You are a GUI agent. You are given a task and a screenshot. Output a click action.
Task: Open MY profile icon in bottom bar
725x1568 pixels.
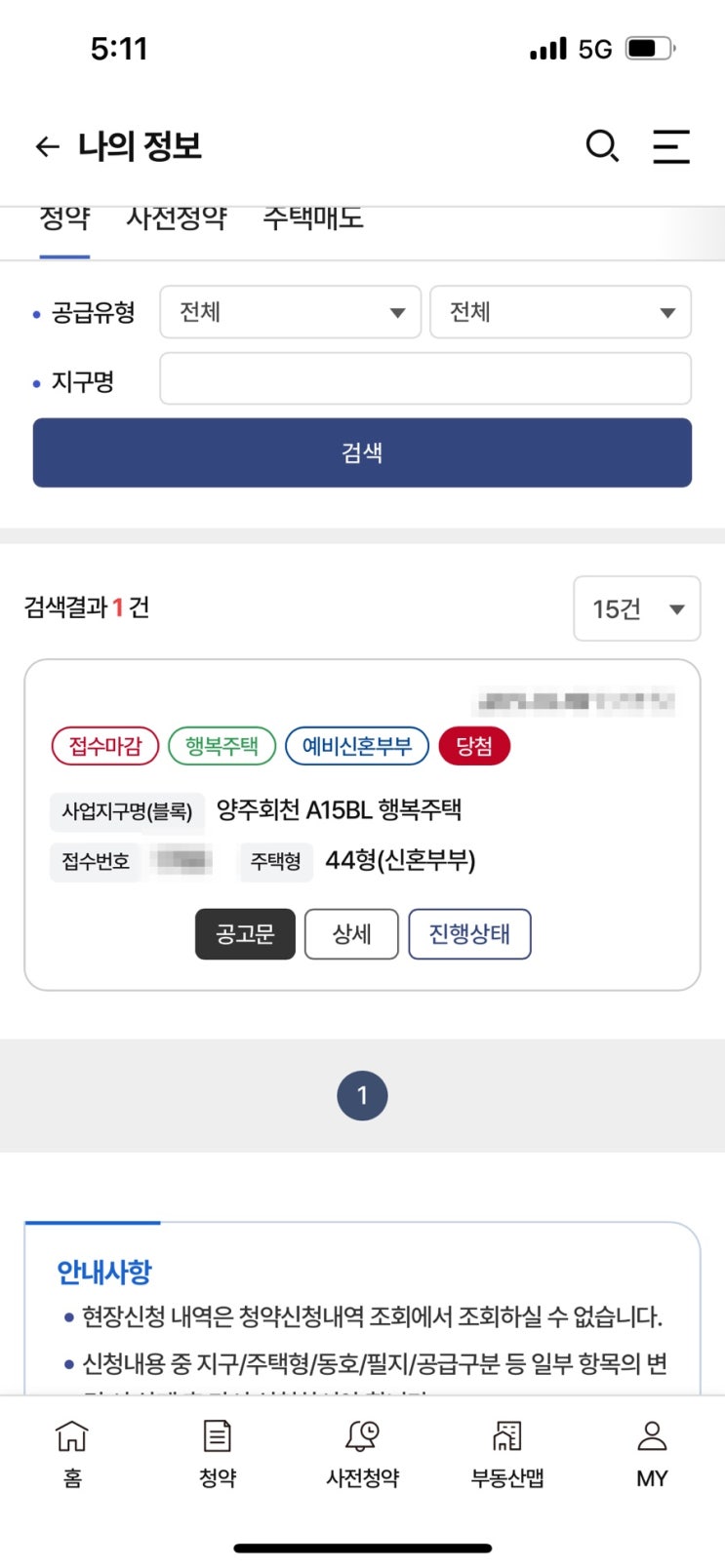coord(651,1452)
